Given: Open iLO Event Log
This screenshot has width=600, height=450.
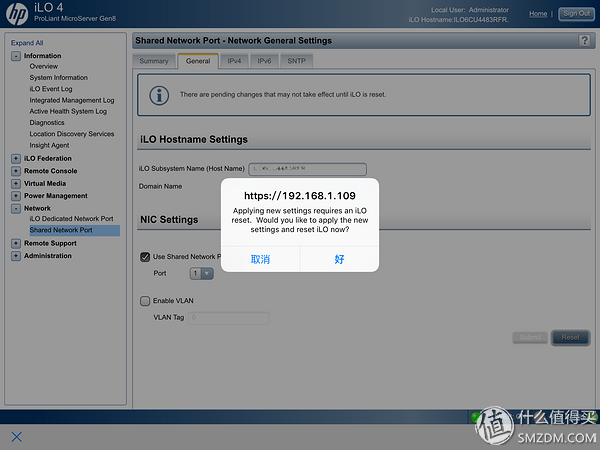Looking at the screenshot, I should click(x=51, y=89).
